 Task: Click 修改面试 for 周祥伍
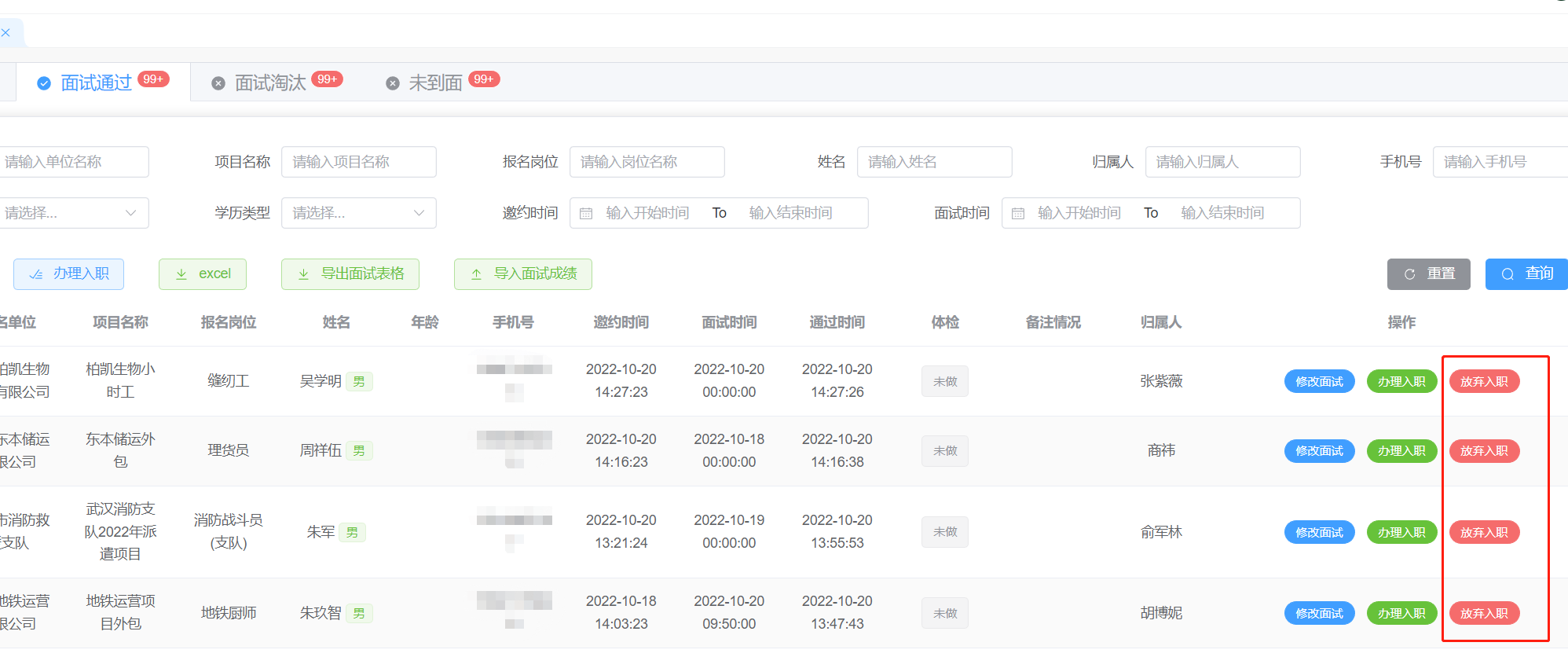click(1320, 451)
